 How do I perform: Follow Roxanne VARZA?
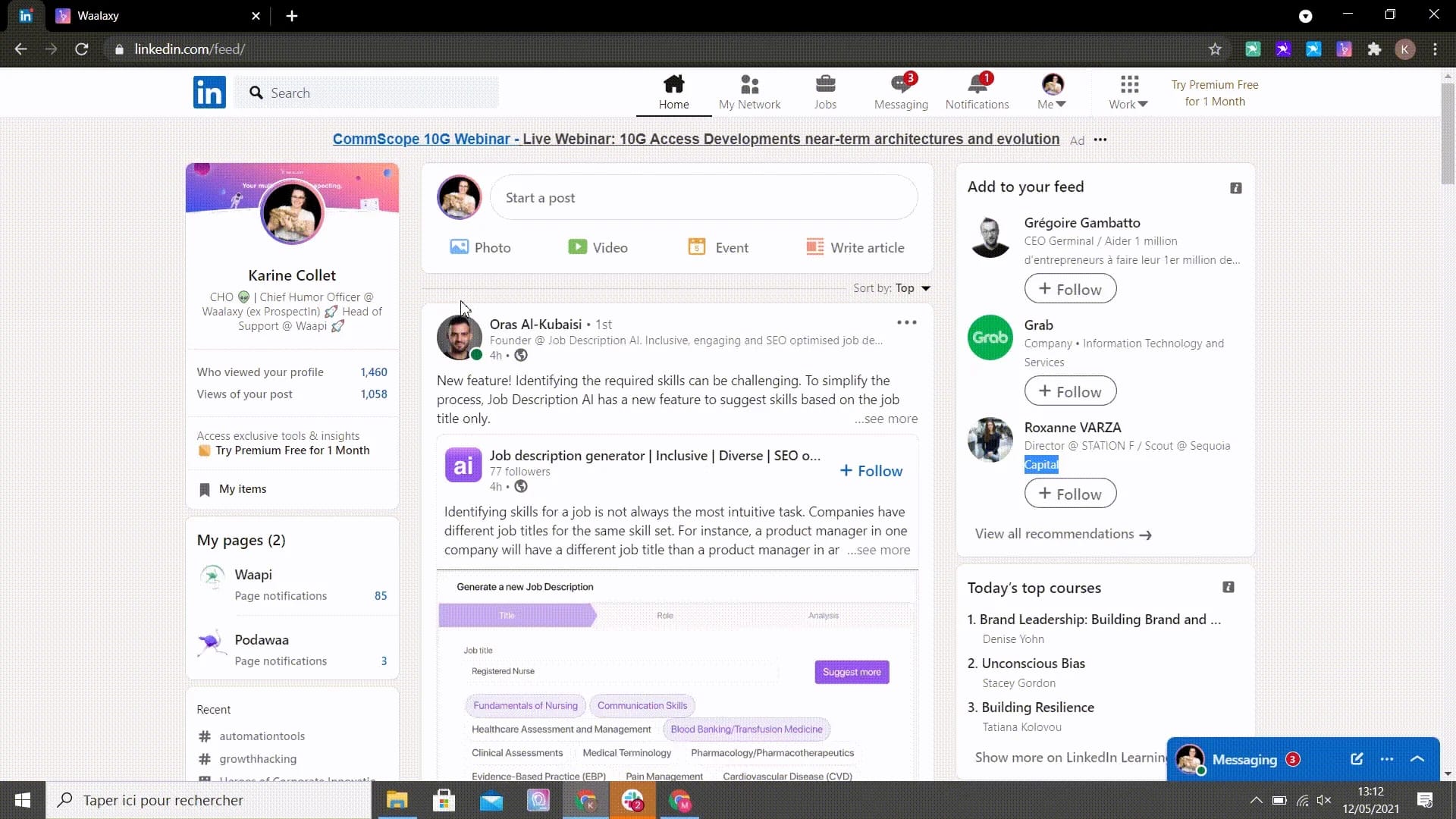pos(1070,494)
